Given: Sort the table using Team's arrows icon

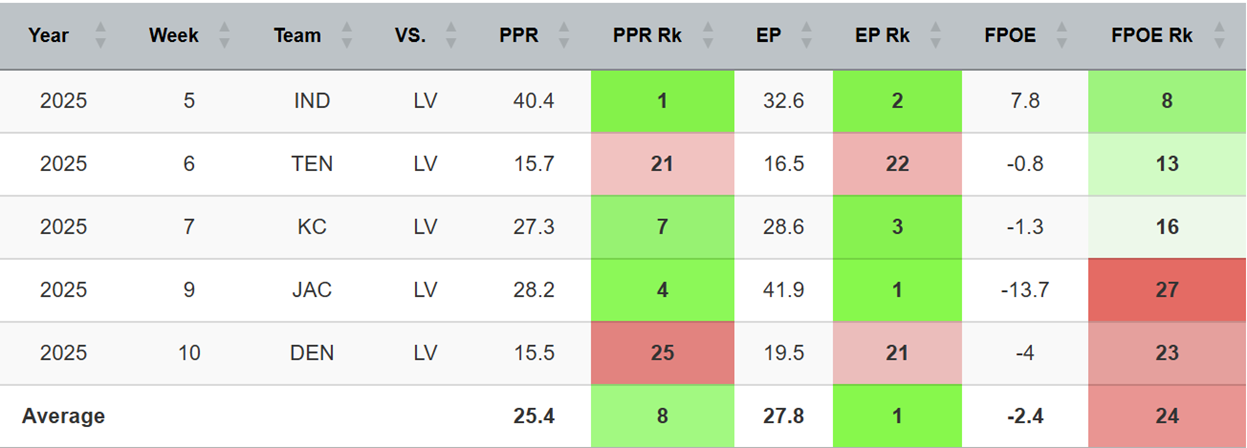Looking at the screenshot, I should pos(346,36).
